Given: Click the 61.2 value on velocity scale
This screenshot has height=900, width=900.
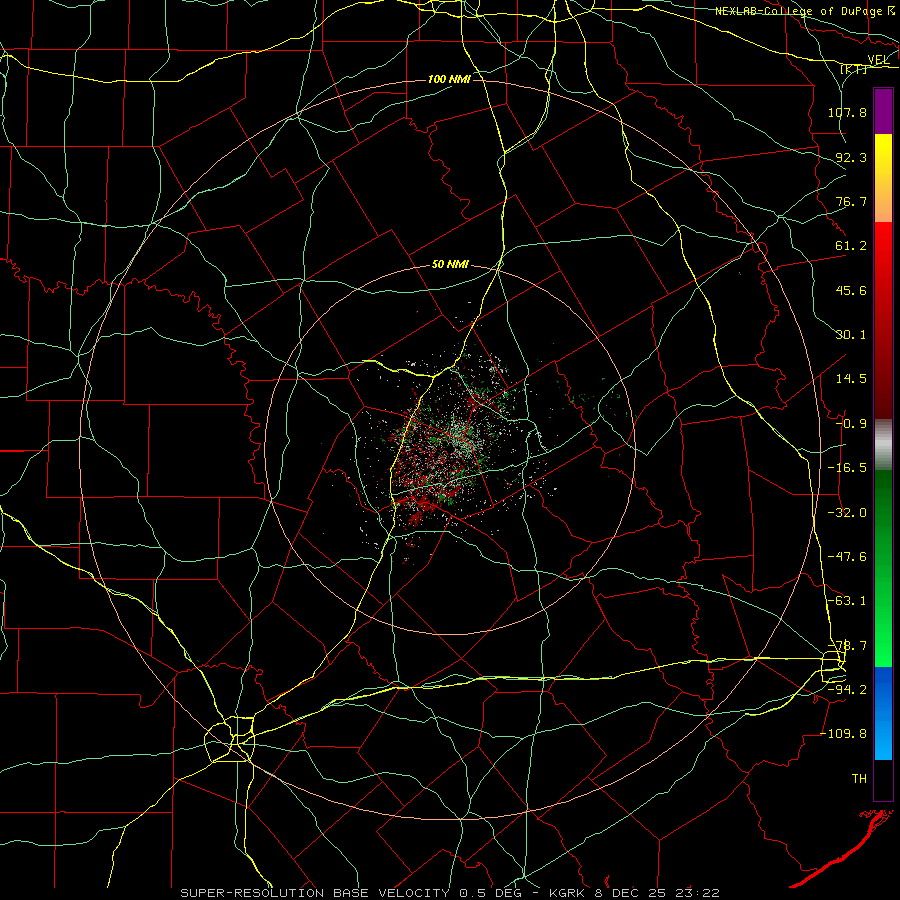Looking at the screenshot, I should pos(851,246).
